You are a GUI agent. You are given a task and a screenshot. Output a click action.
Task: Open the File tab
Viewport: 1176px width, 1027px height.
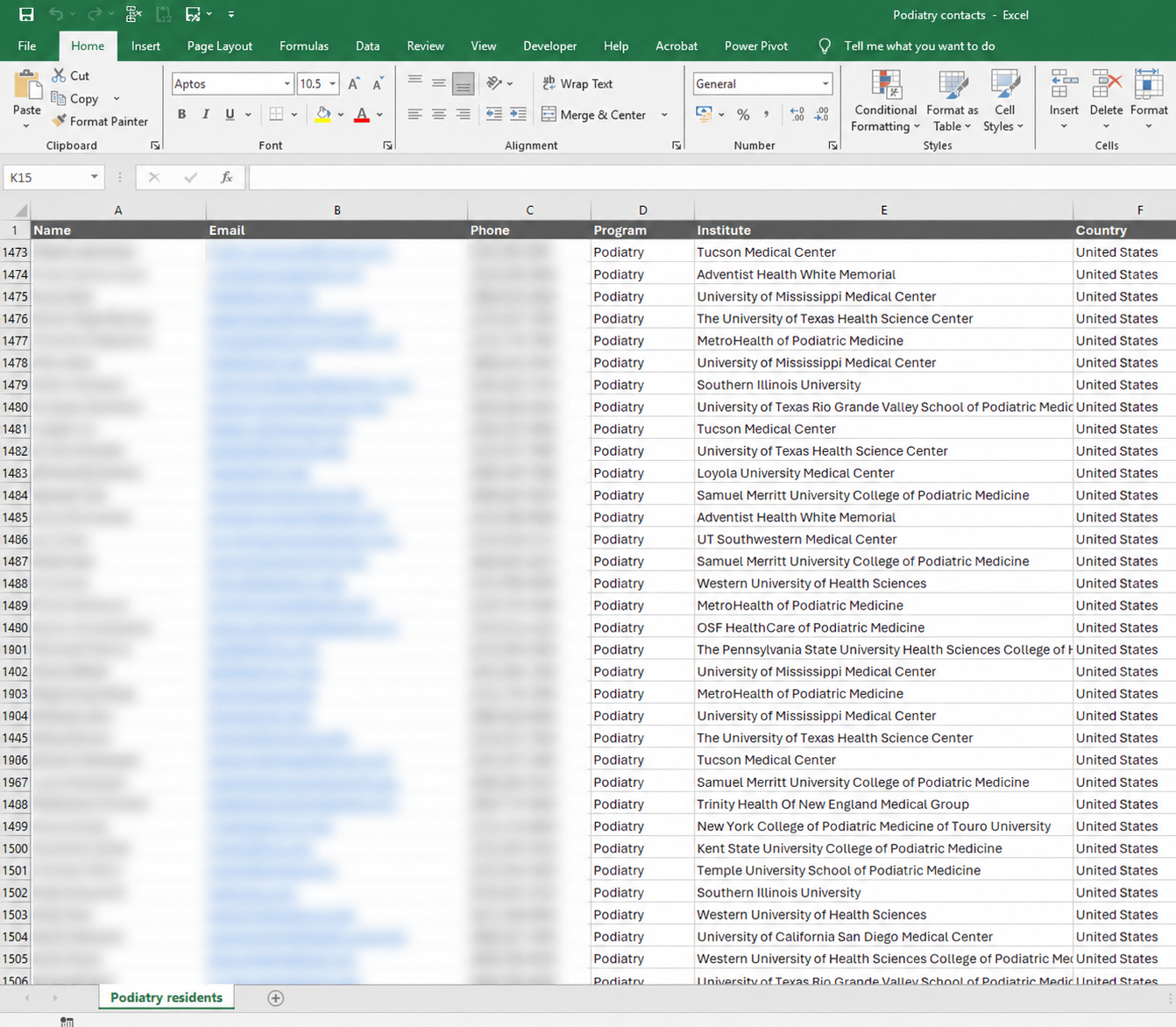tap(27, 46)
